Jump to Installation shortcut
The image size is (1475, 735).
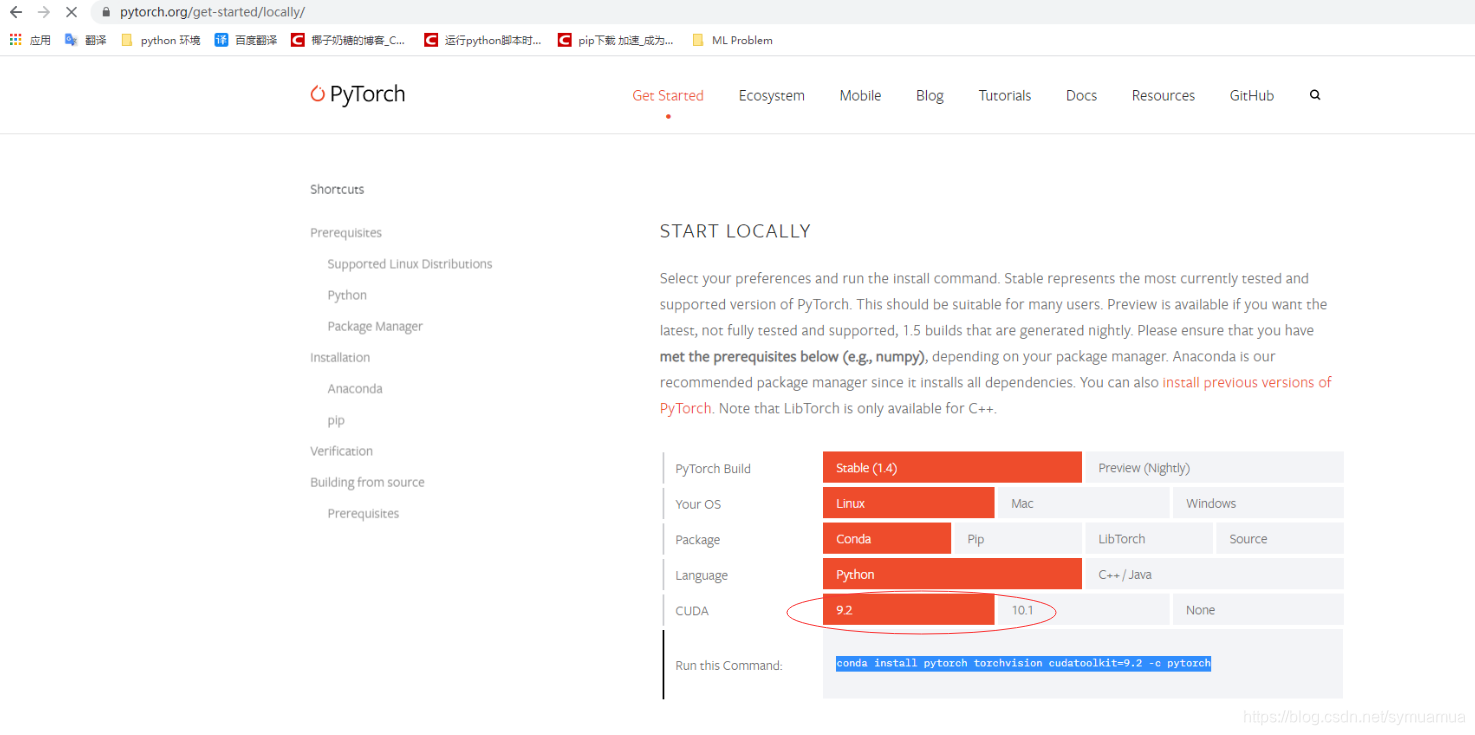[x=340, y=357]
